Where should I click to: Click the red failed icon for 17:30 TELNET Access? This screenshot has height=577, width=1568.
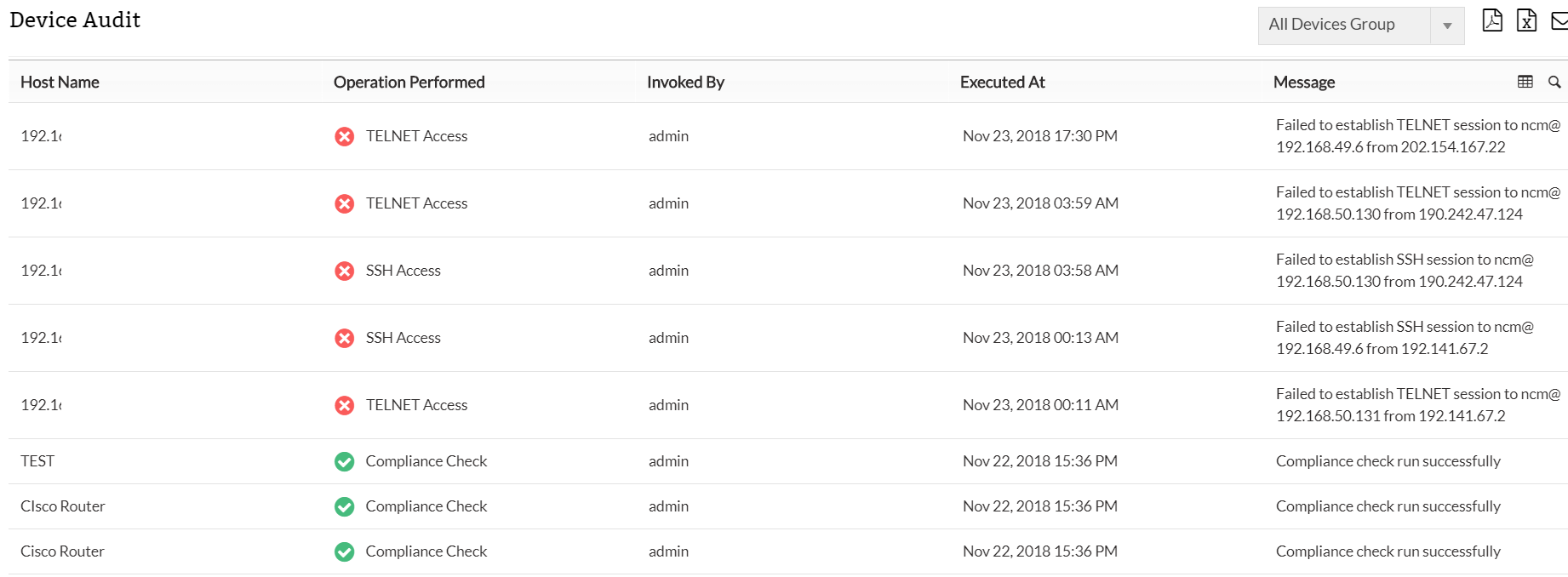pyautogui.click(x=344, y=136)
